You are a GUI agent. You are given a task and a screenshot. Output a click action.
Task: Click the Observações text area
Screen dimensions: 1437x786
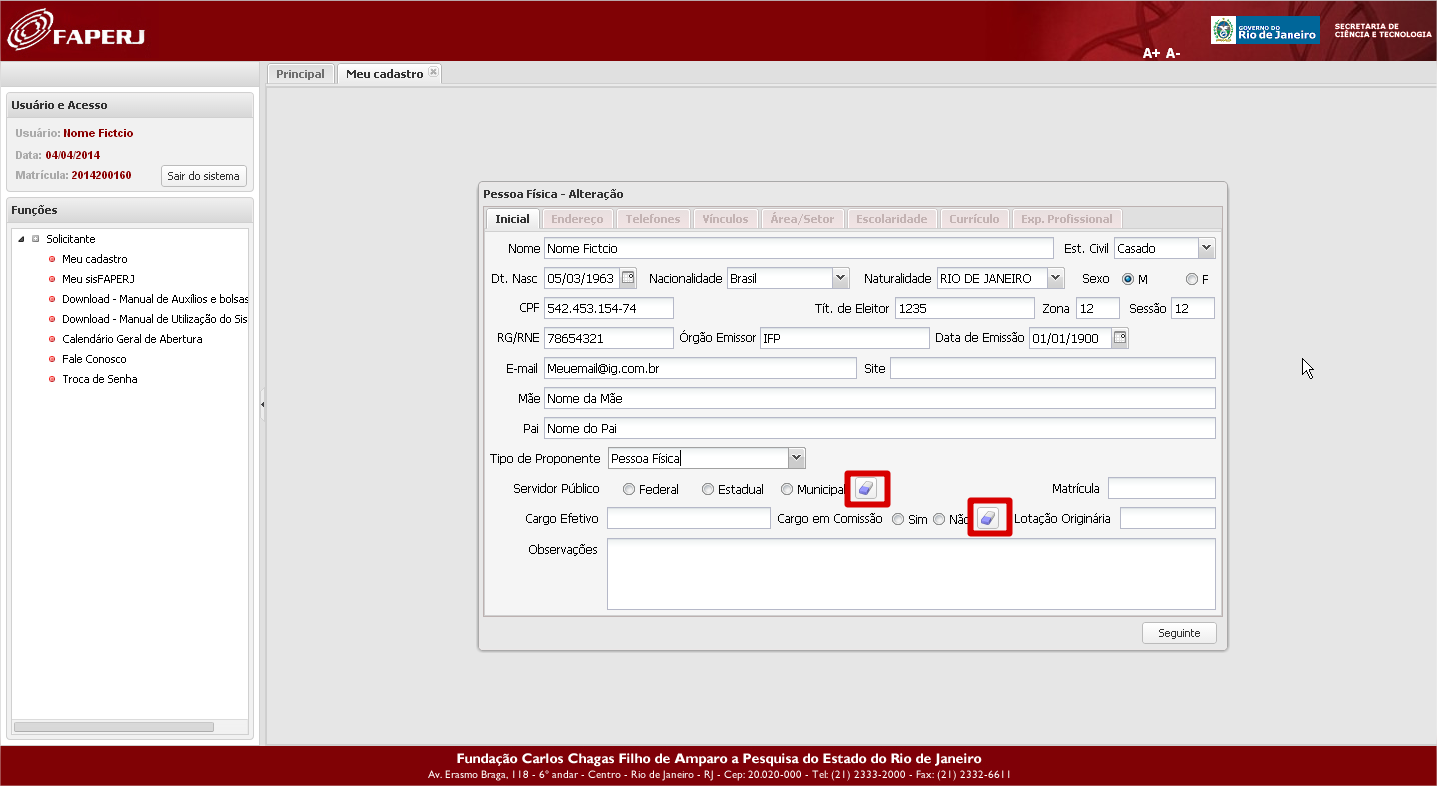[x=911, y=574]
